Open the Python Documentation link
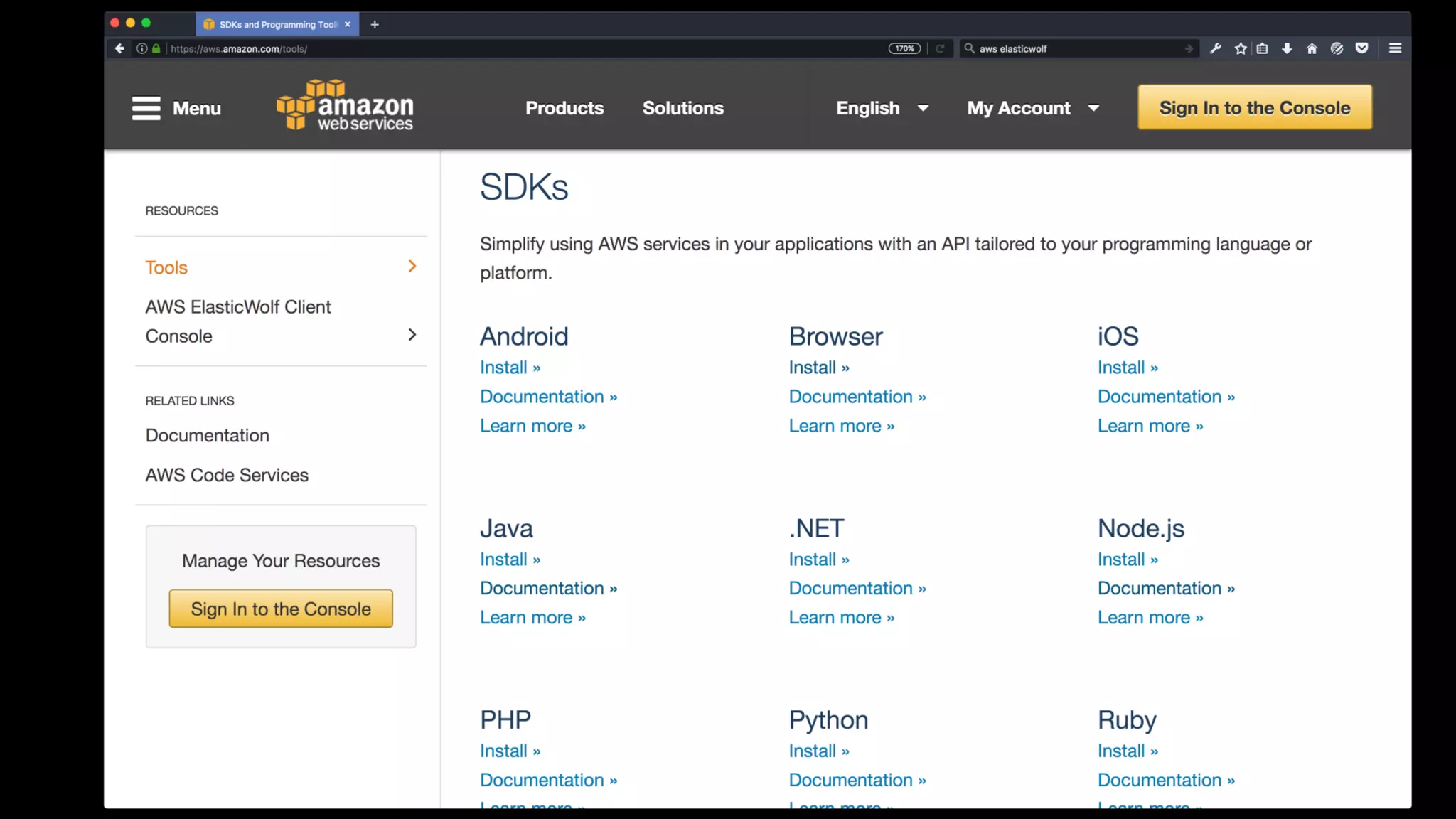The height and width of the screenshot is (819, 1456). (x=857, y=780)
